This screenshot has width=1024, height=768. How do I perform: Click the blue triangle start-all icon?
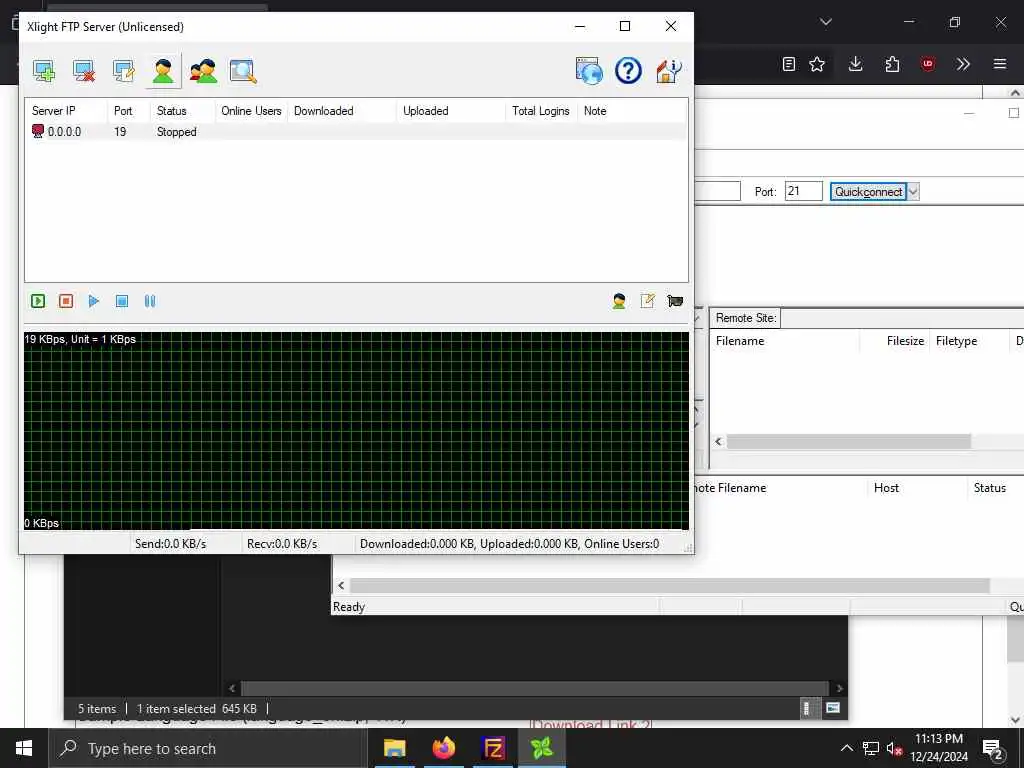point(94,301)
